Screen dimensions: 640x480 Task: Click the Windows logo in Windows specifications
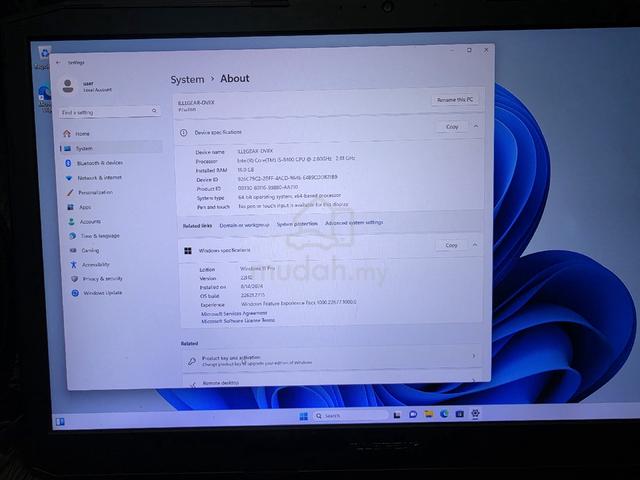(x=188, y=251)
